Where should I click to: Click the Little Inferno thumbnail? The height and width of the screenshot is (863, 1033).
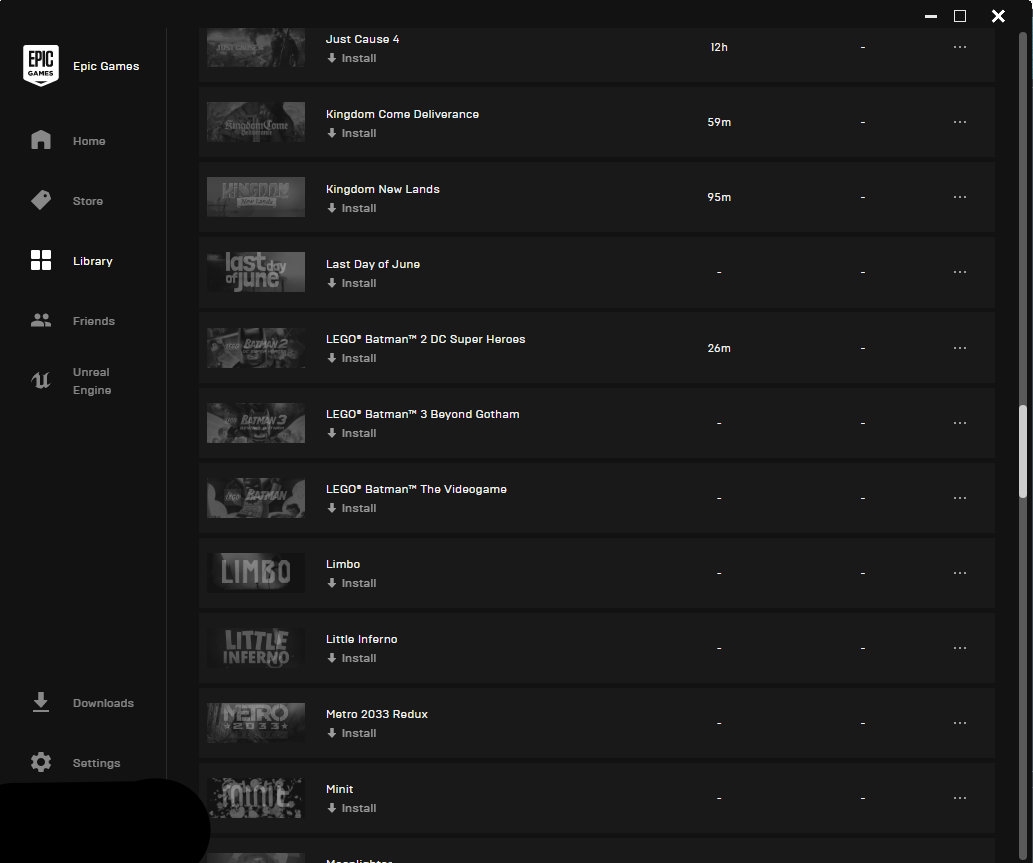[x=256, y=648]
